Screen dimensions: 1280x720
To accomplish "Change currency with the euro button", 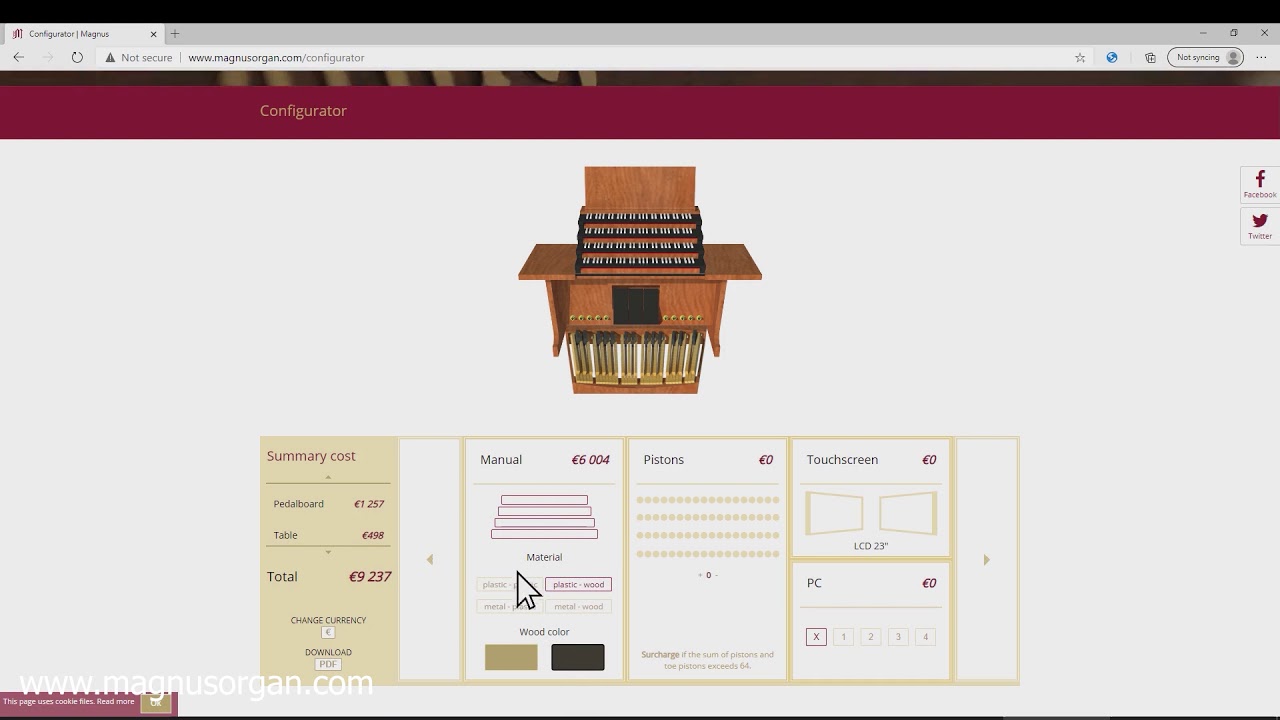I will click(x=328, y=632).
